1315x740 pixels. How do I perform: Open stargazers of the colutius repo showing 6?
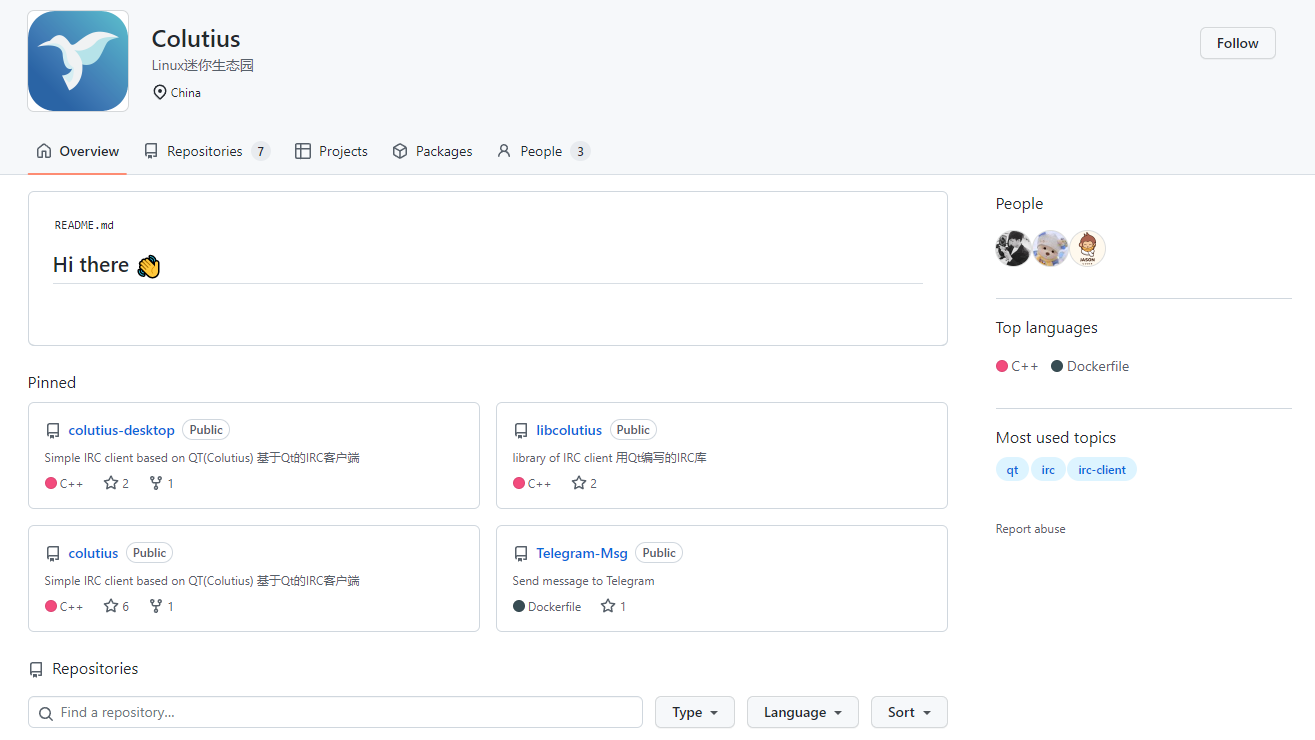point(116,607)
